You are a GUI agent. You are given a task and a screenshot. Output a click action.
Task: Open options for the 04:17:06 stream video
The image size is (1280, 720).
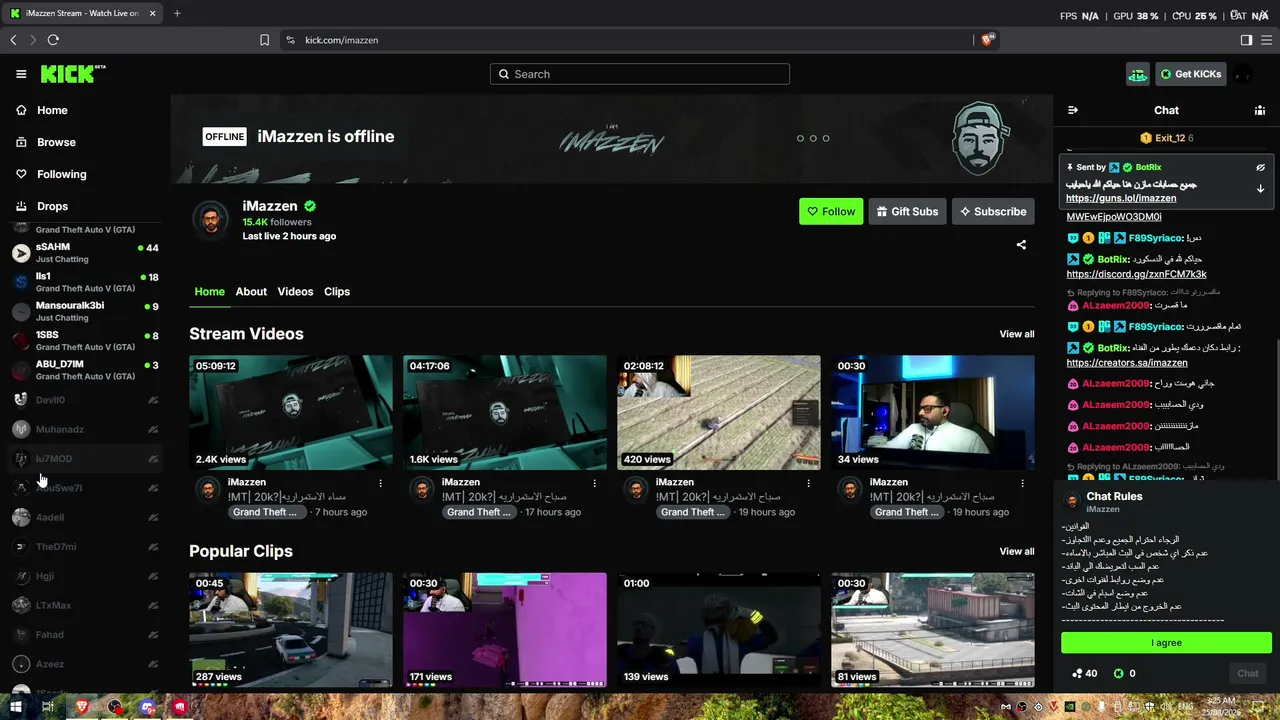click(594, 483)
